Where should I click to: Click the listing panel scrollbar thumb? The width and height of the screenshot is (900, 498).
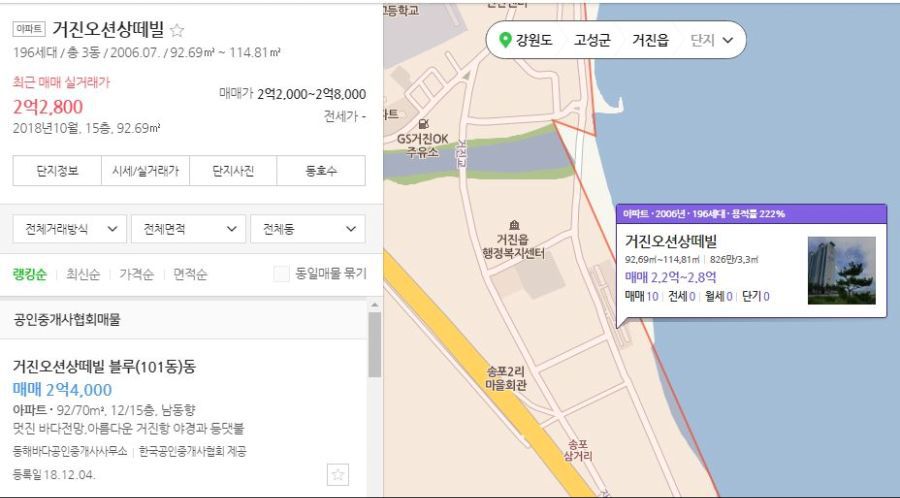tap(374, 345)
